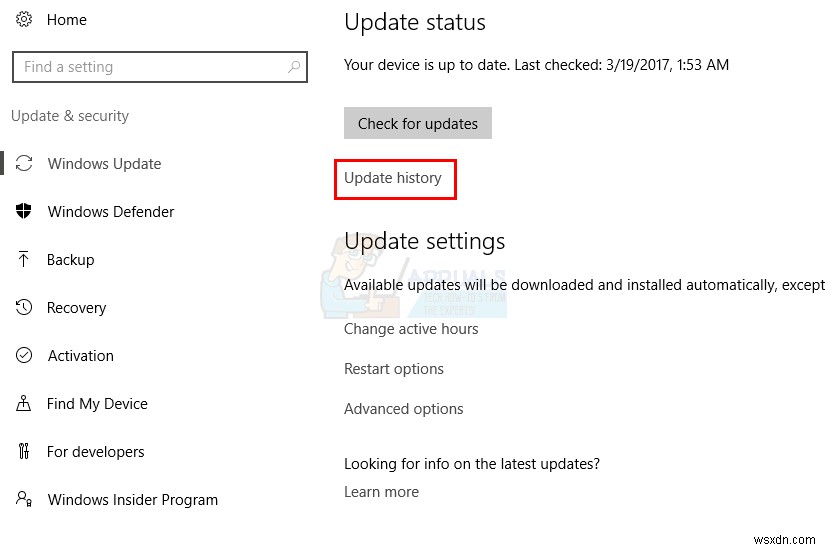The image size is (827, 550).
Task: Open Restart options
Action: point(394,369)
